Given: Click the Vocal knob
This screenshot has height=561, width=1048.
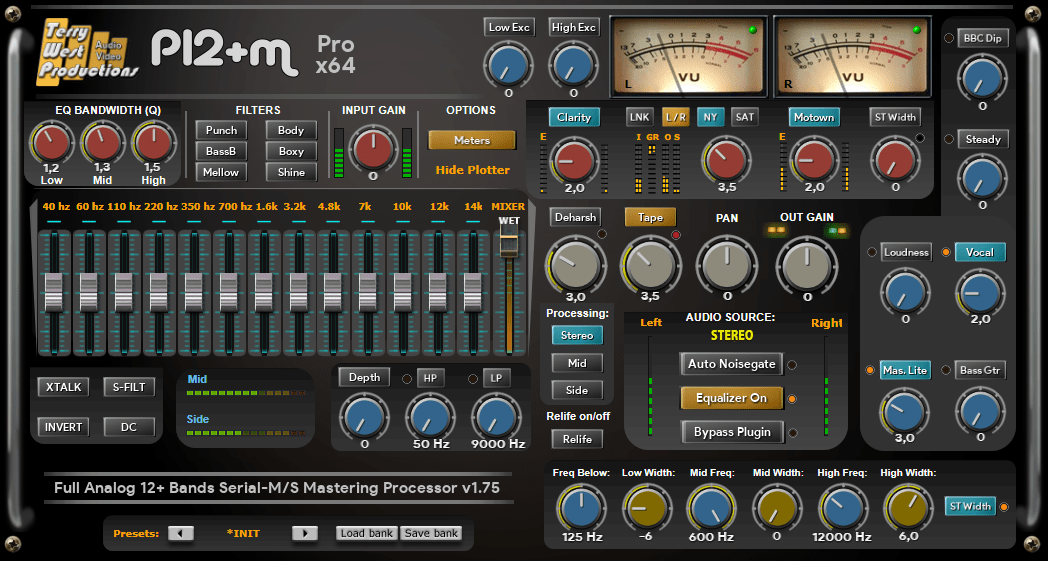Looking at the screenshot, I should (x=980, y=293).
